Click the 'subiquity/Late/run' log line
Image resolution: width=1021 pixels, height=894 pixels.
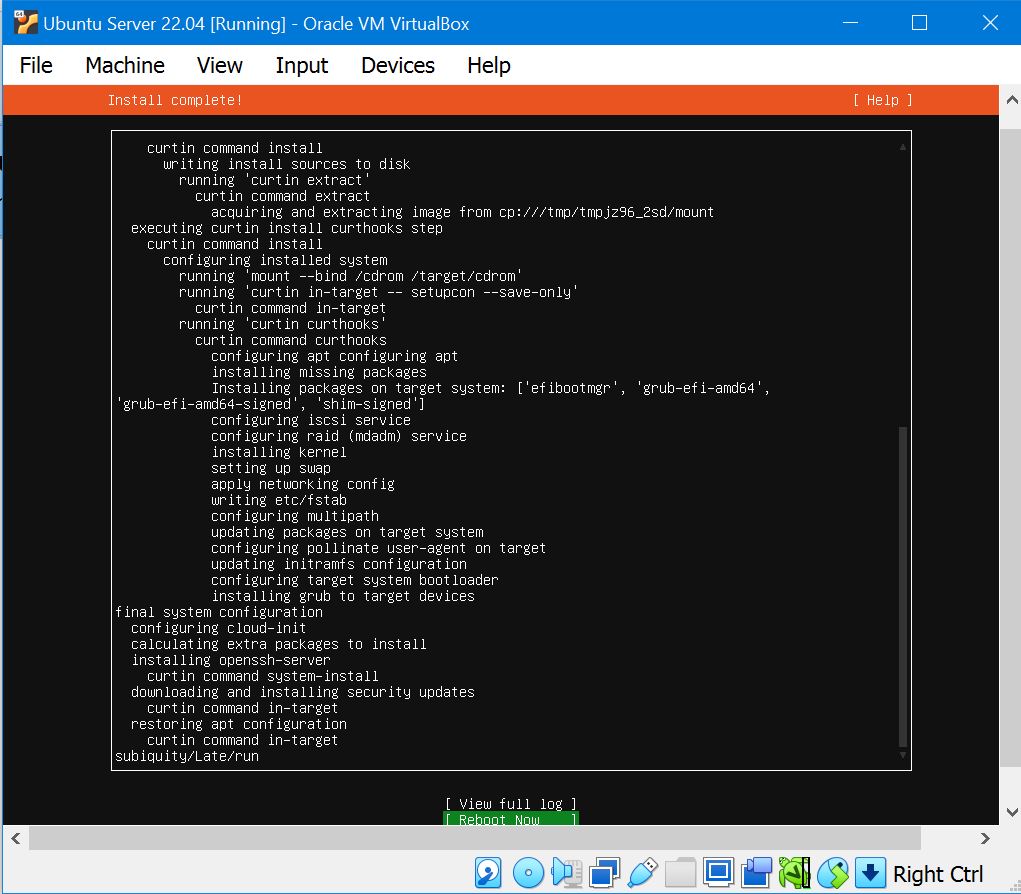(187, 756)
